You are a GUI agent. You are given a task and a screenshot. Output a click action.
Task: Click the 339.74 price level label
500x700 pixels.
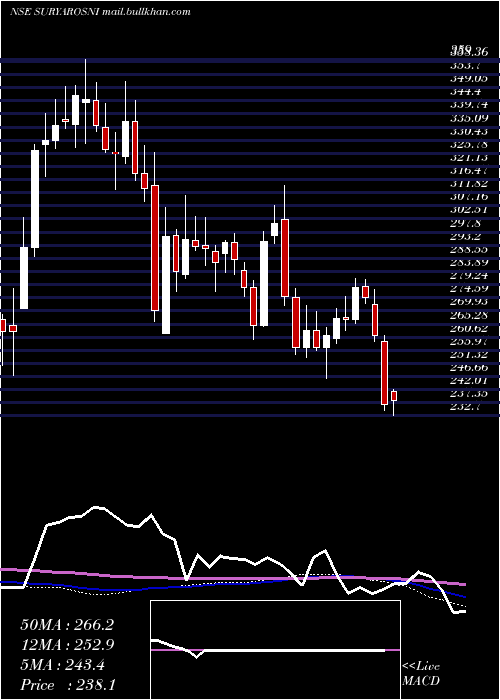(x=468, y=105)
